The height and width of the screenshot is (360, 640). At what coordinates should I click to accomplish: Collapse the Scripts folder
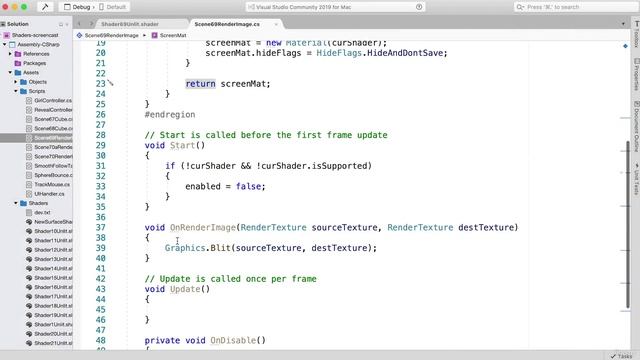point(16,91)
